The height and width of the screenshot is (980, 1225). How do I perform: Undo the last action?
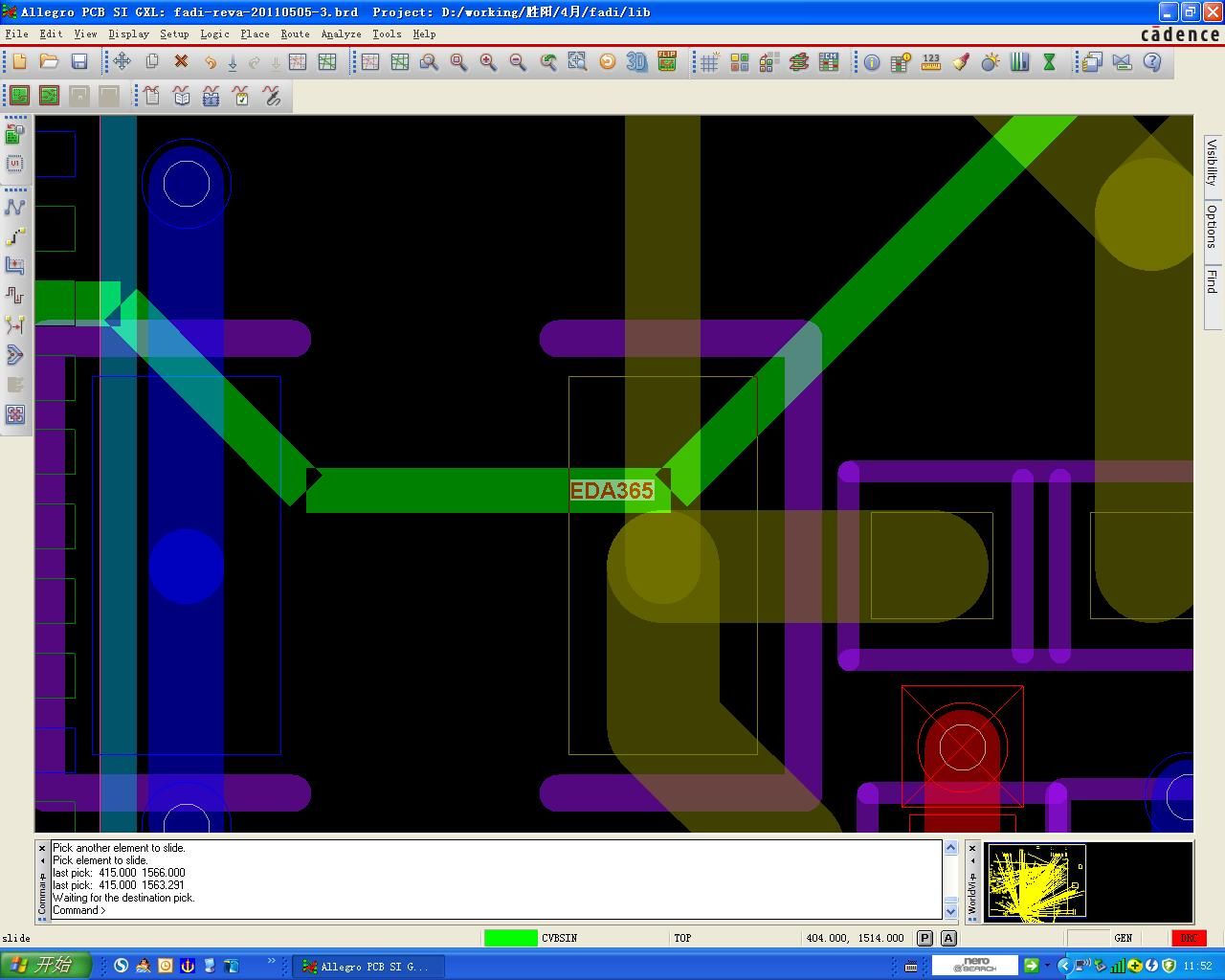pyautogui.click(x=210, y=62)
